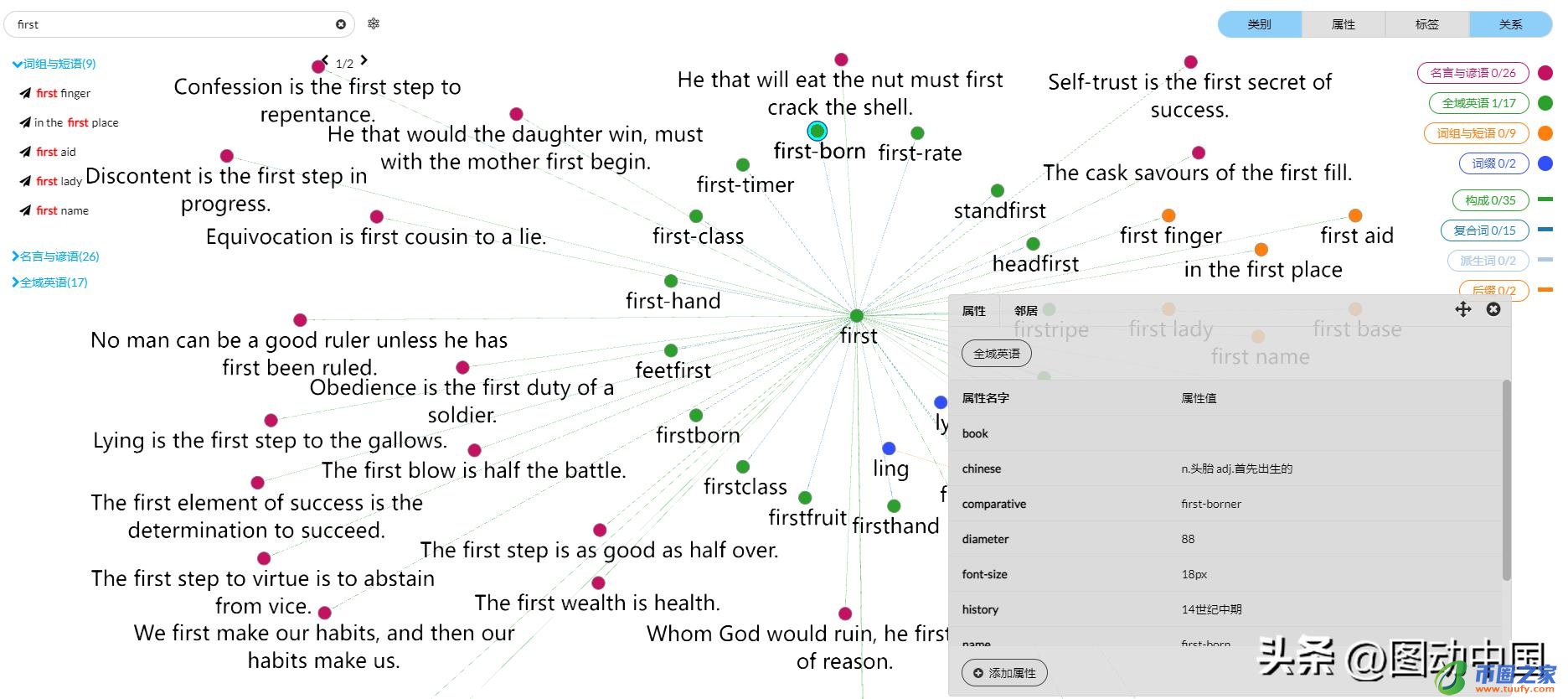
Task: Toggle 构成 0/35 relation filter
Action: coord(1490,200)
